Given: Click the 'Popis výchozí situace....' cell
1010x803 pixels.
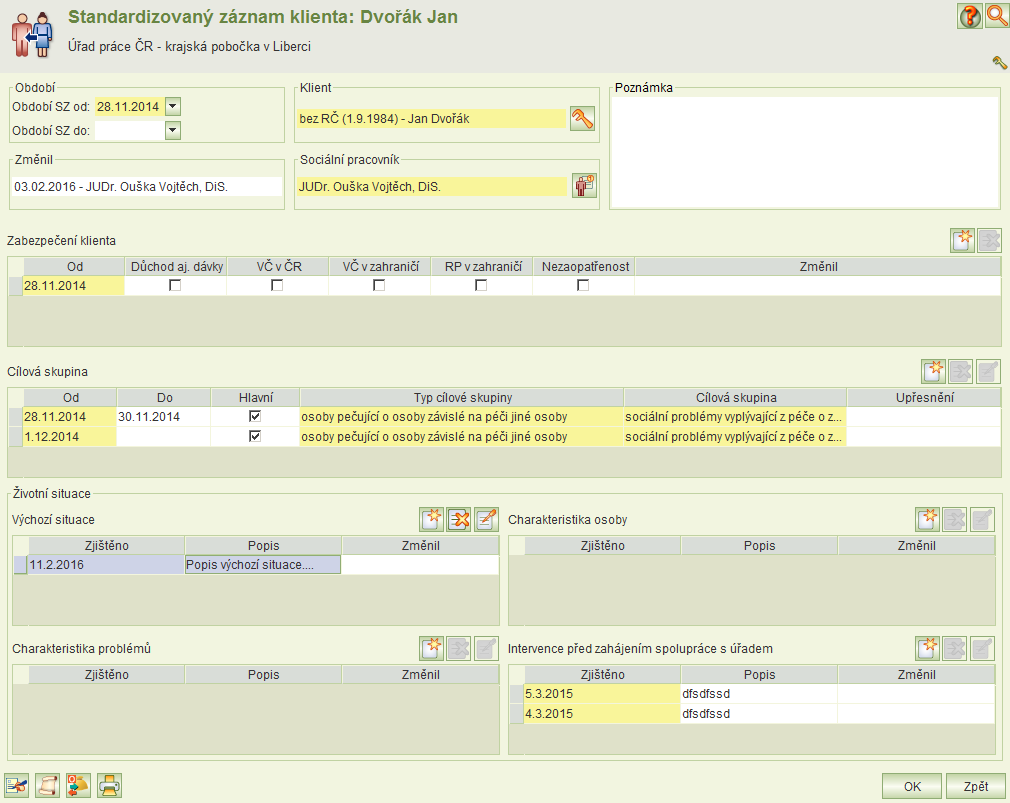Looking at the screenshot, I should (x=263, y=565).
